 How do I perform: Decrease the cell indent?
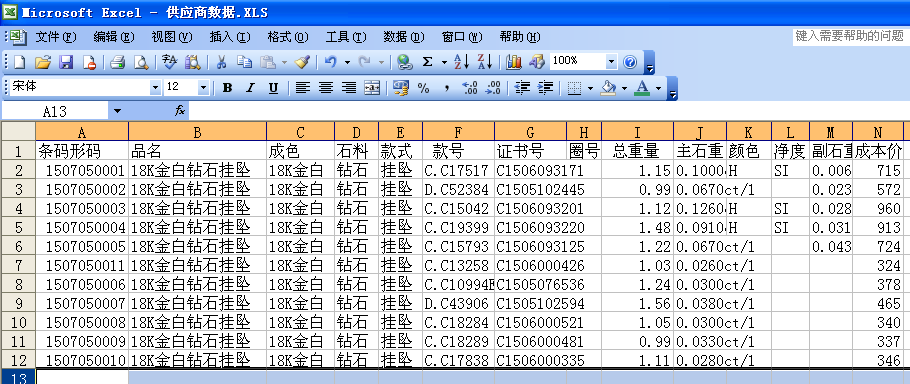click(523, 88)
